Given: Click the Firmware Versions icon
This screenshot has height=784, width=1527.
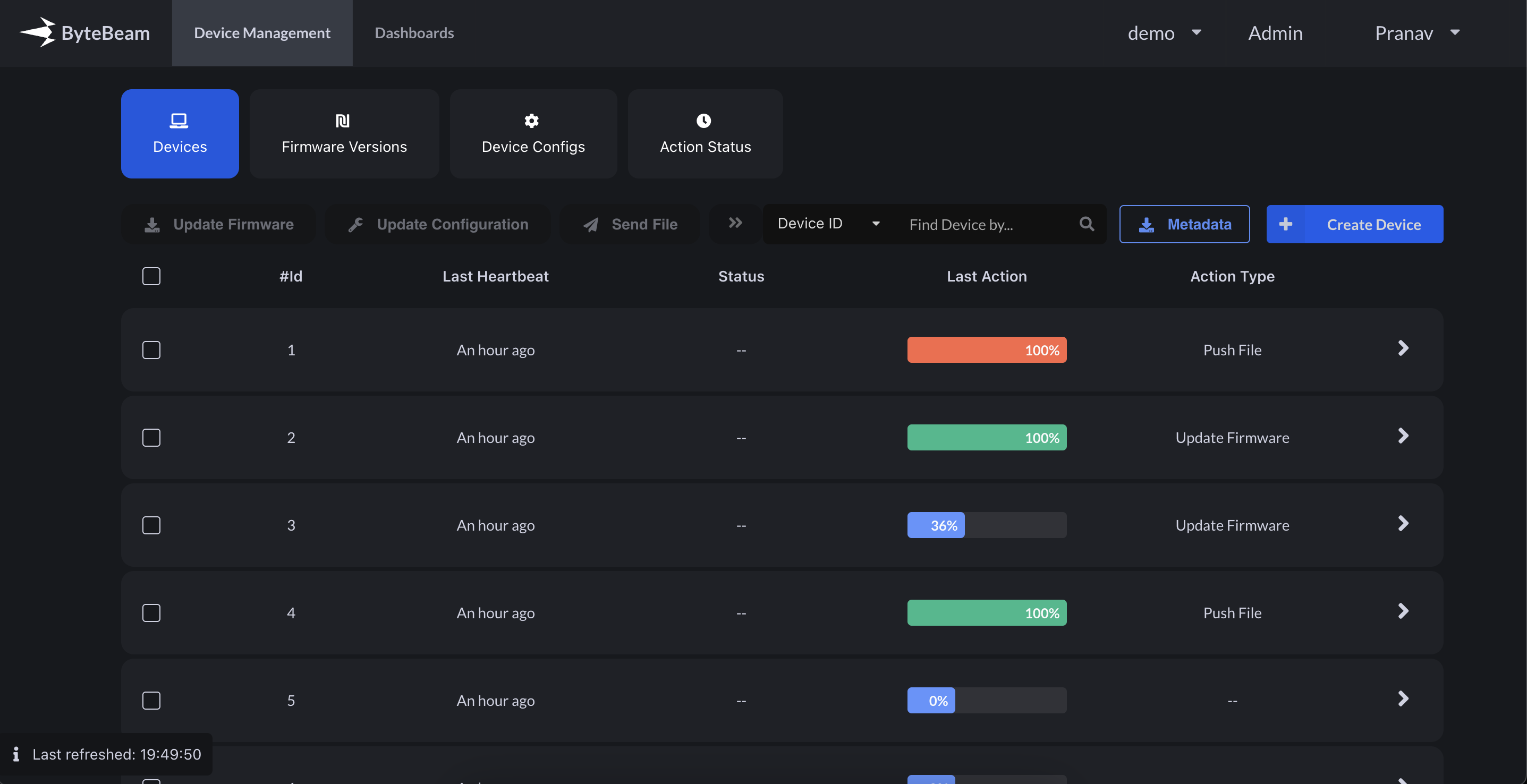Looking at the screenshot, I should pyautogui.click(x=343, y=121).
